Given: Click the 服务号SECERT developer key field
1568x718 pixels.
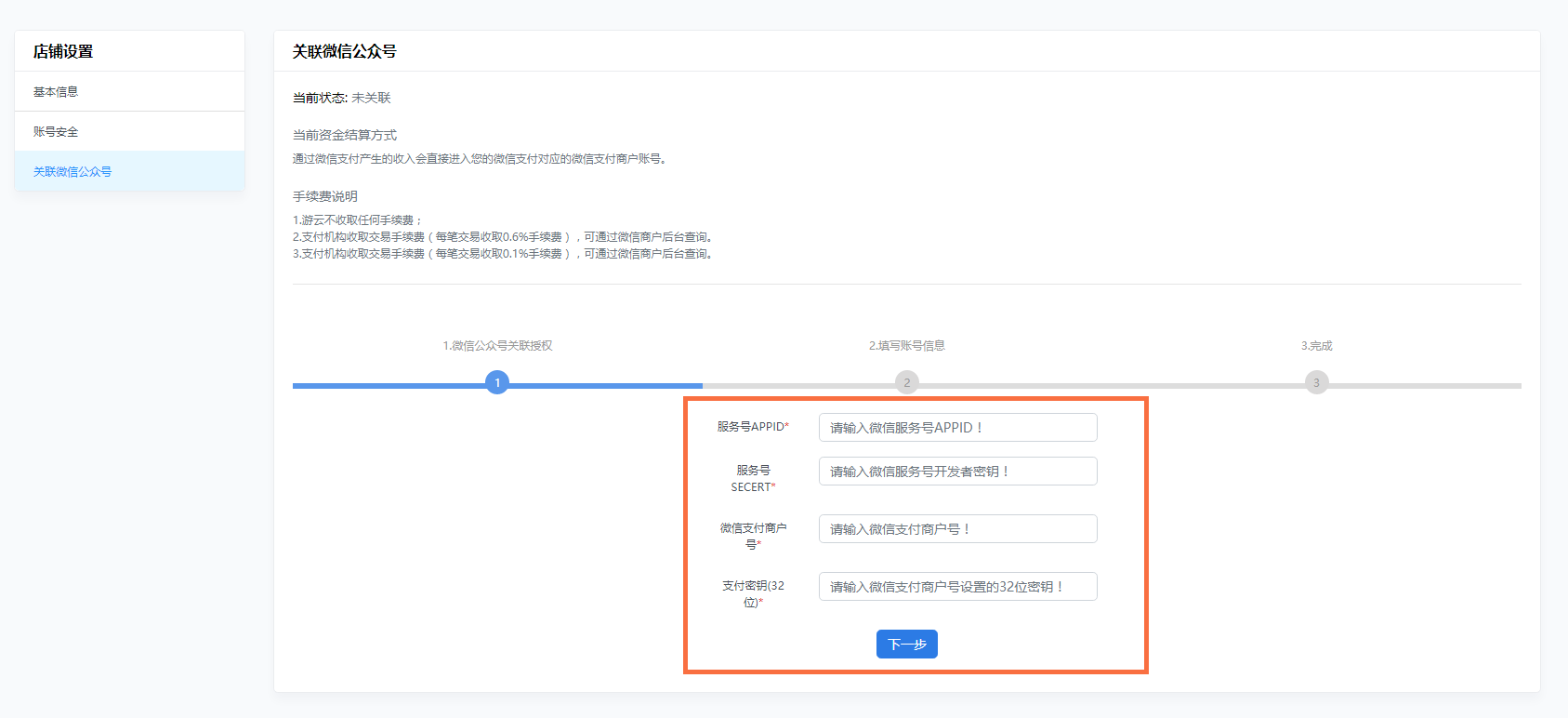Looking at the screenshot, I should 957,472.
